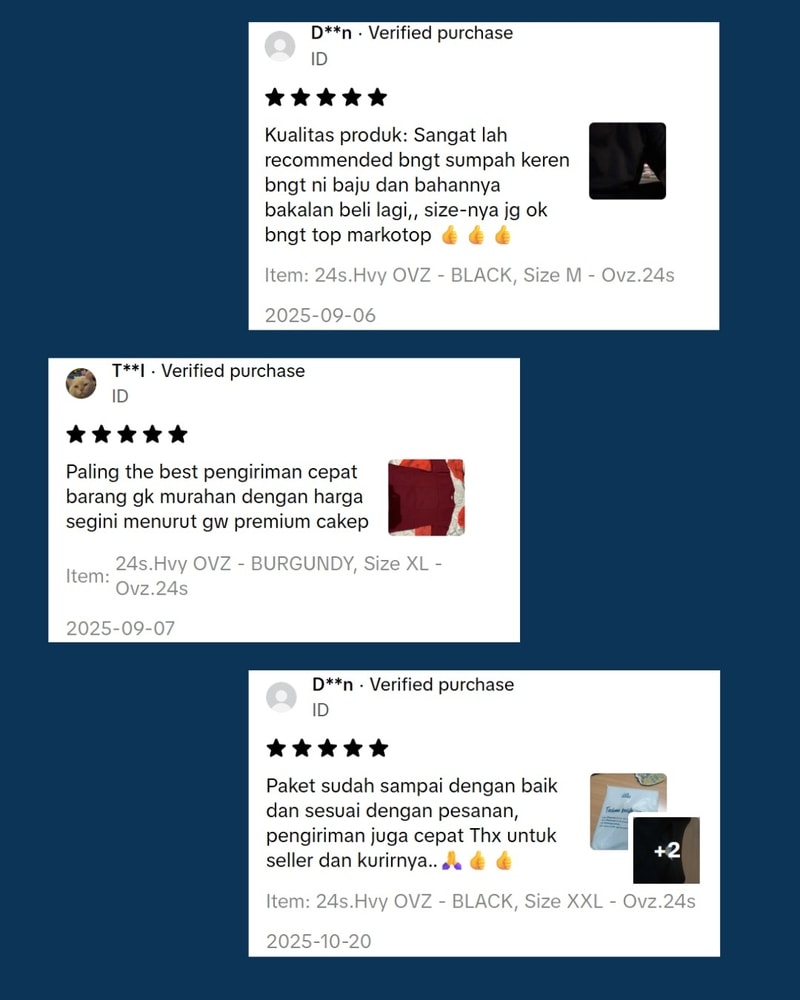View the +2 more photos overlay
The height and width of the screenshot is (1000, 800).
(x=666, y=850)
